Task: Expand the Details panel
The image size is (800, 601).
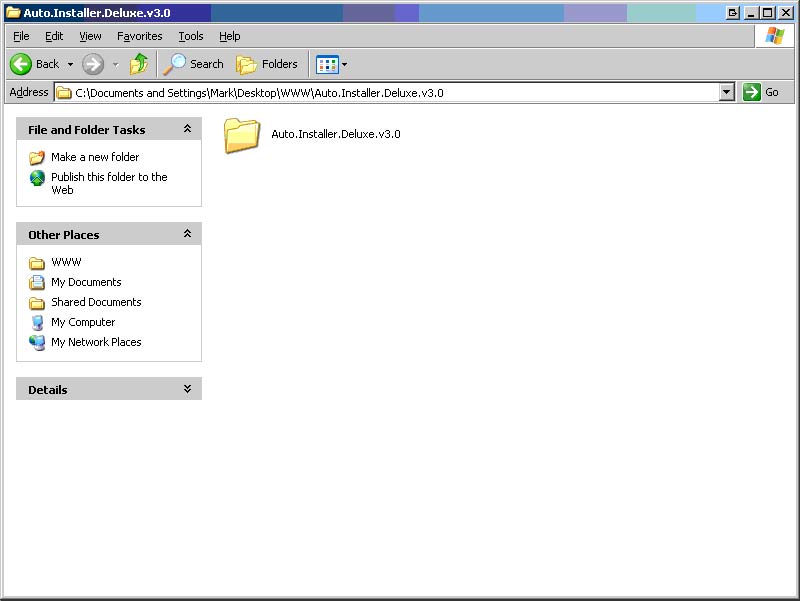Action: click(x=187, y=389)
